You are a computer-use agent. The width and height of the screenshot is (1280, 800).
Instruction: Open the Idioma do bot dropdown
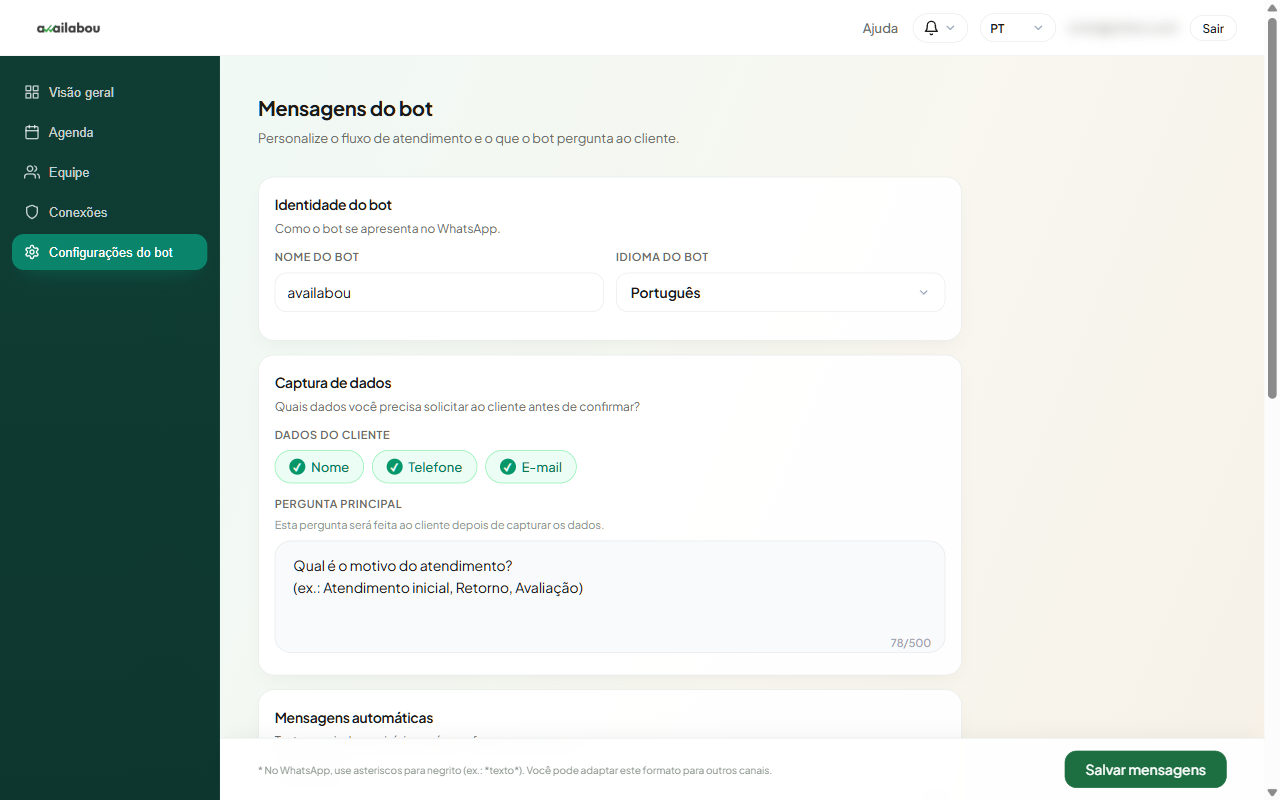(x=780, y=293)
